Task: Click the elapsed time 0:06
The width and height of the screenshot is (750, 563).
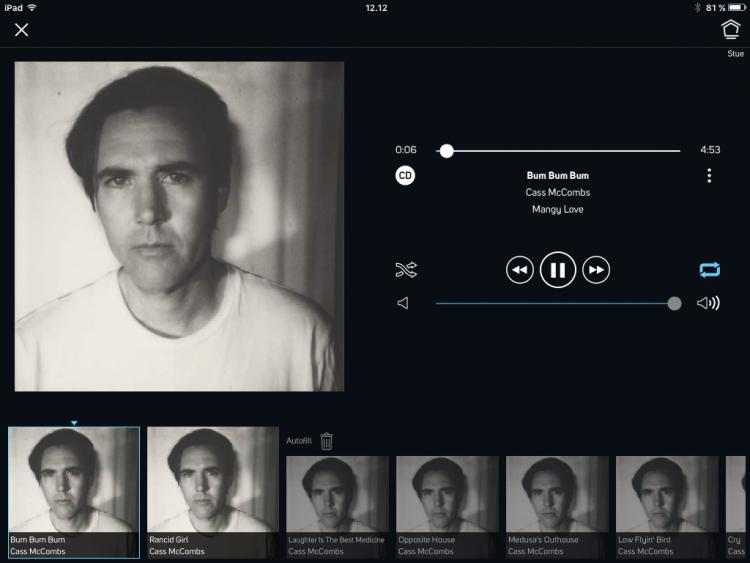Action: click(406, 150)
